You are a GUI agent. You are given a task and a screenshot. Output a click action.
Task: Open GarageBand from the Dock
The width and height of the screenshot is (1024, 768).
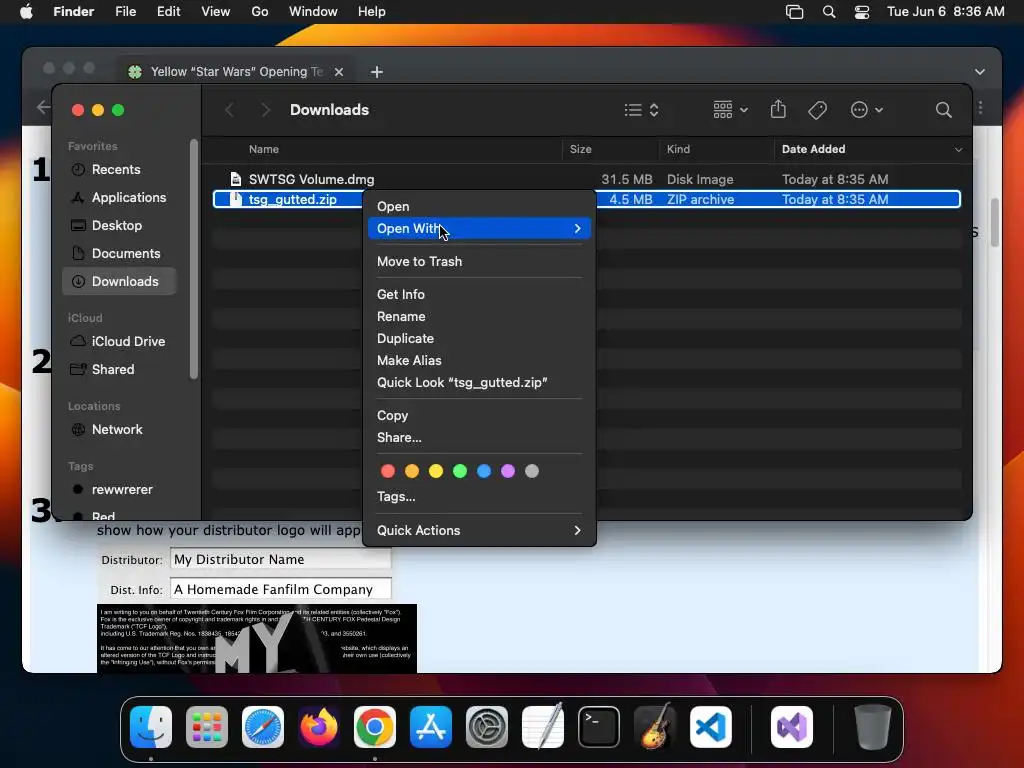(x=655, y=727)
